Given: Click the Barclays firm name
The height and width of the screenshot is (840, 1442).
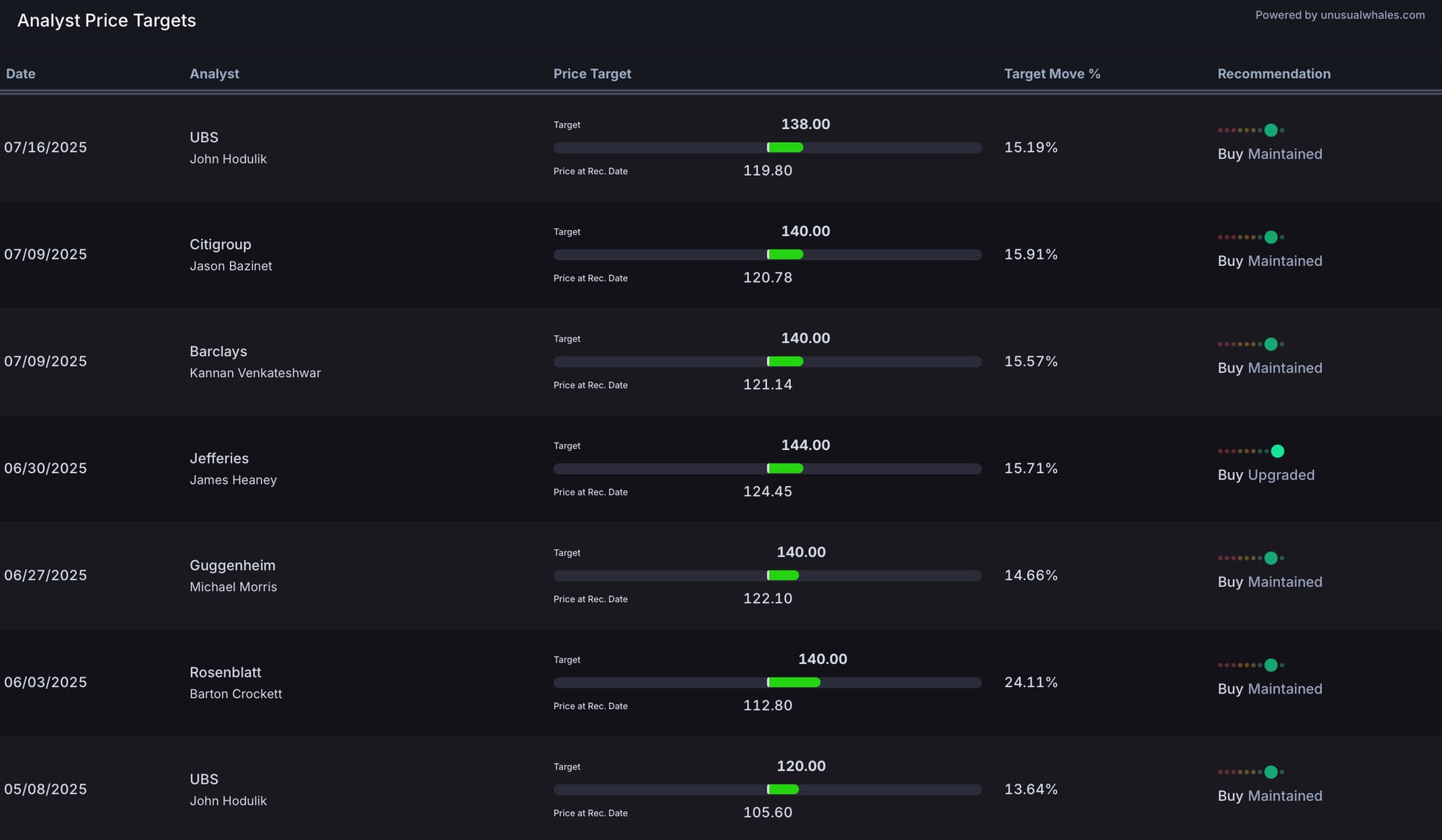Looking at the screenshot, I should (218, 351).
